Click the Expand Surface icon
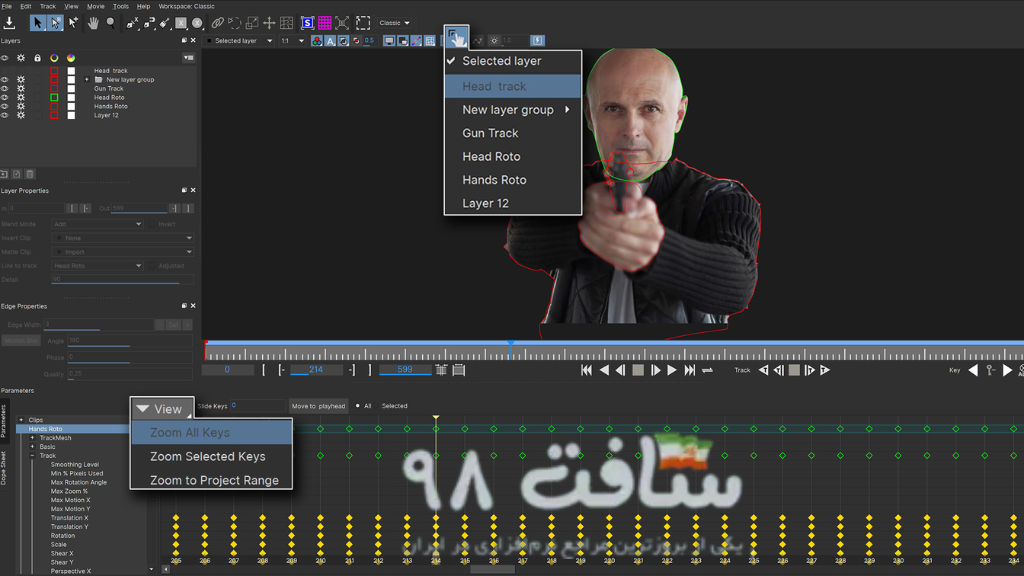 342,23
